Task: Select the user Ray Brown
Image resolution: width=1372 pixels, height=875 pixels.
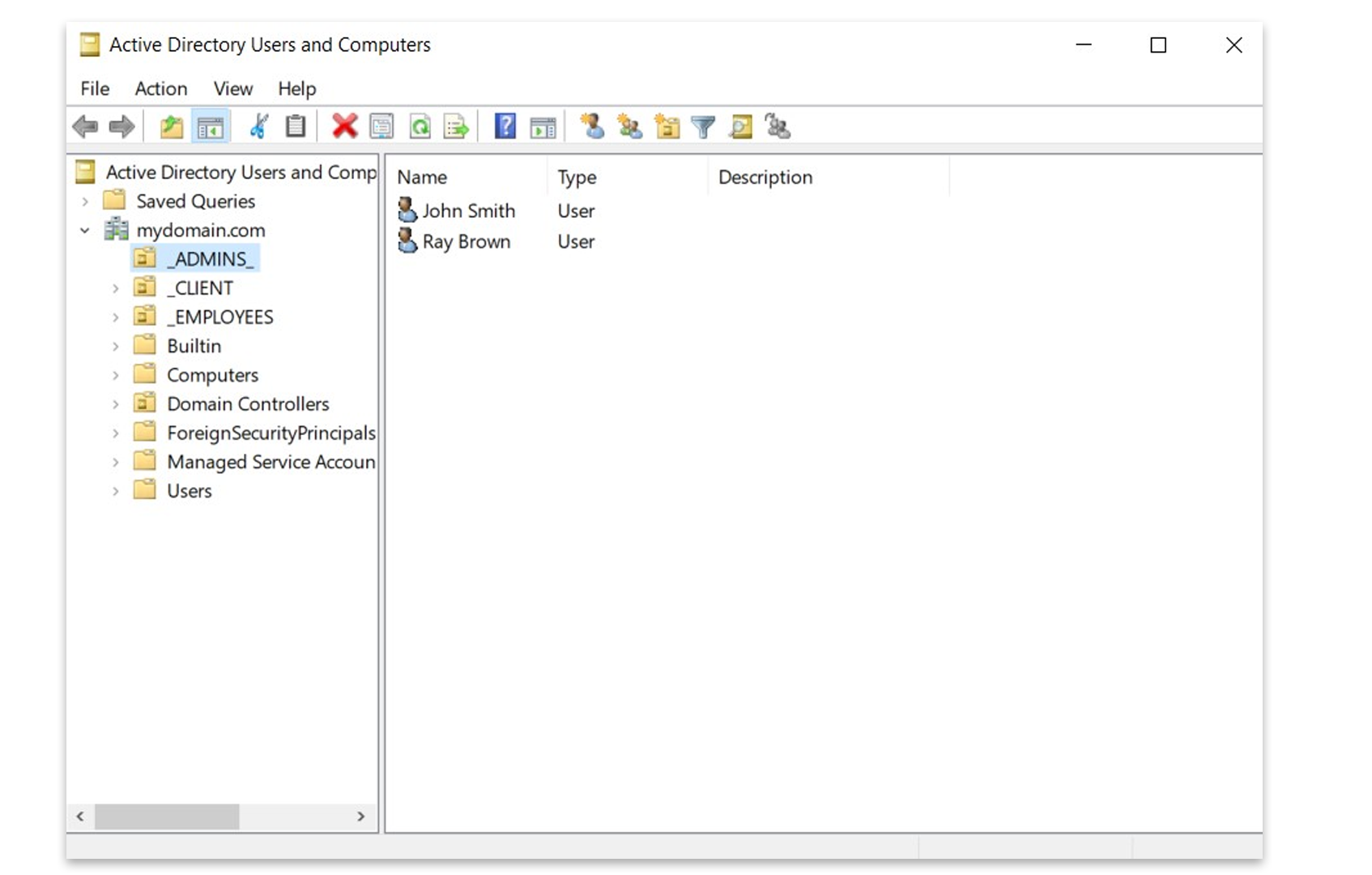Action: pyautogui.click(x=466, y=241)
